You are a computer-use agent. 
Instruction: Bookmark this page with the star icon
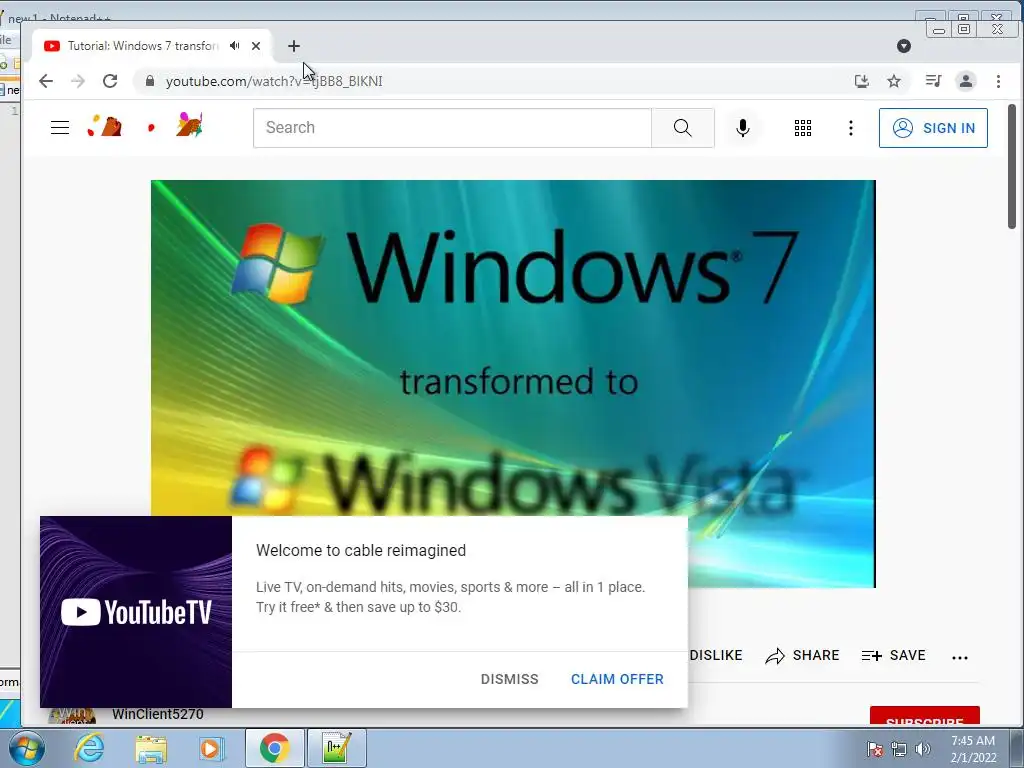coord(894,81)
